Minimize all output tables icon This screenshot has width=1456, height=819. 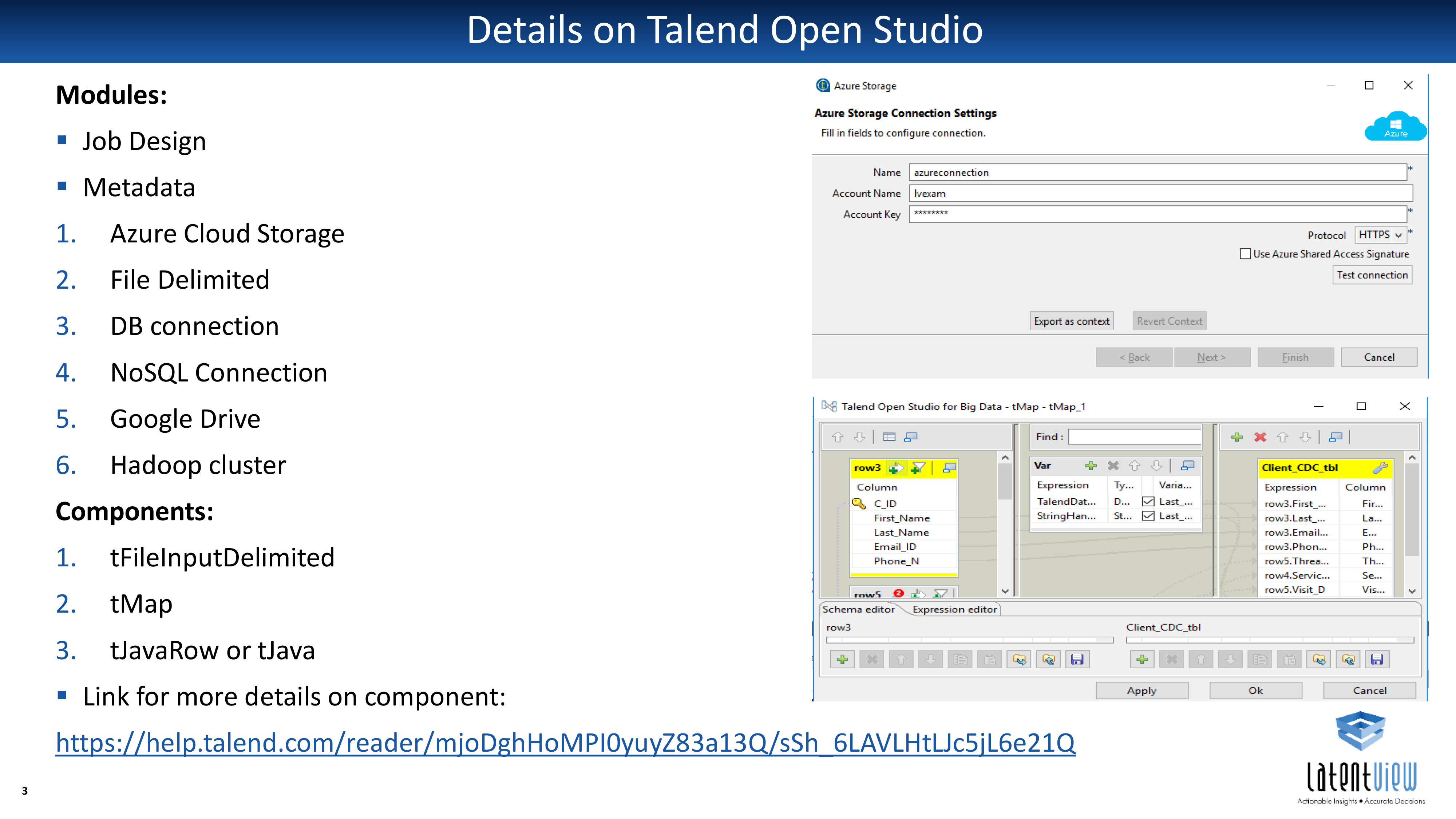[x=1336, y=437]
